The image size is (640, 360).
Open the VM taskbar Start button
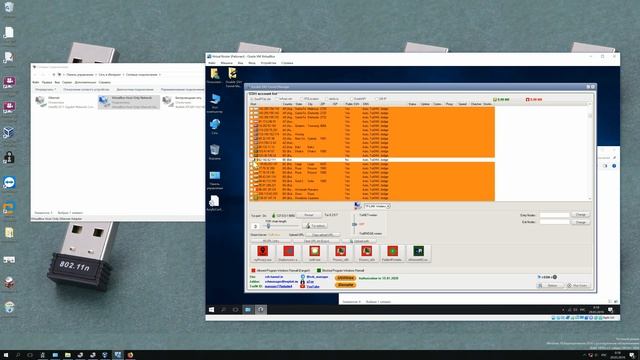[211, 310]
